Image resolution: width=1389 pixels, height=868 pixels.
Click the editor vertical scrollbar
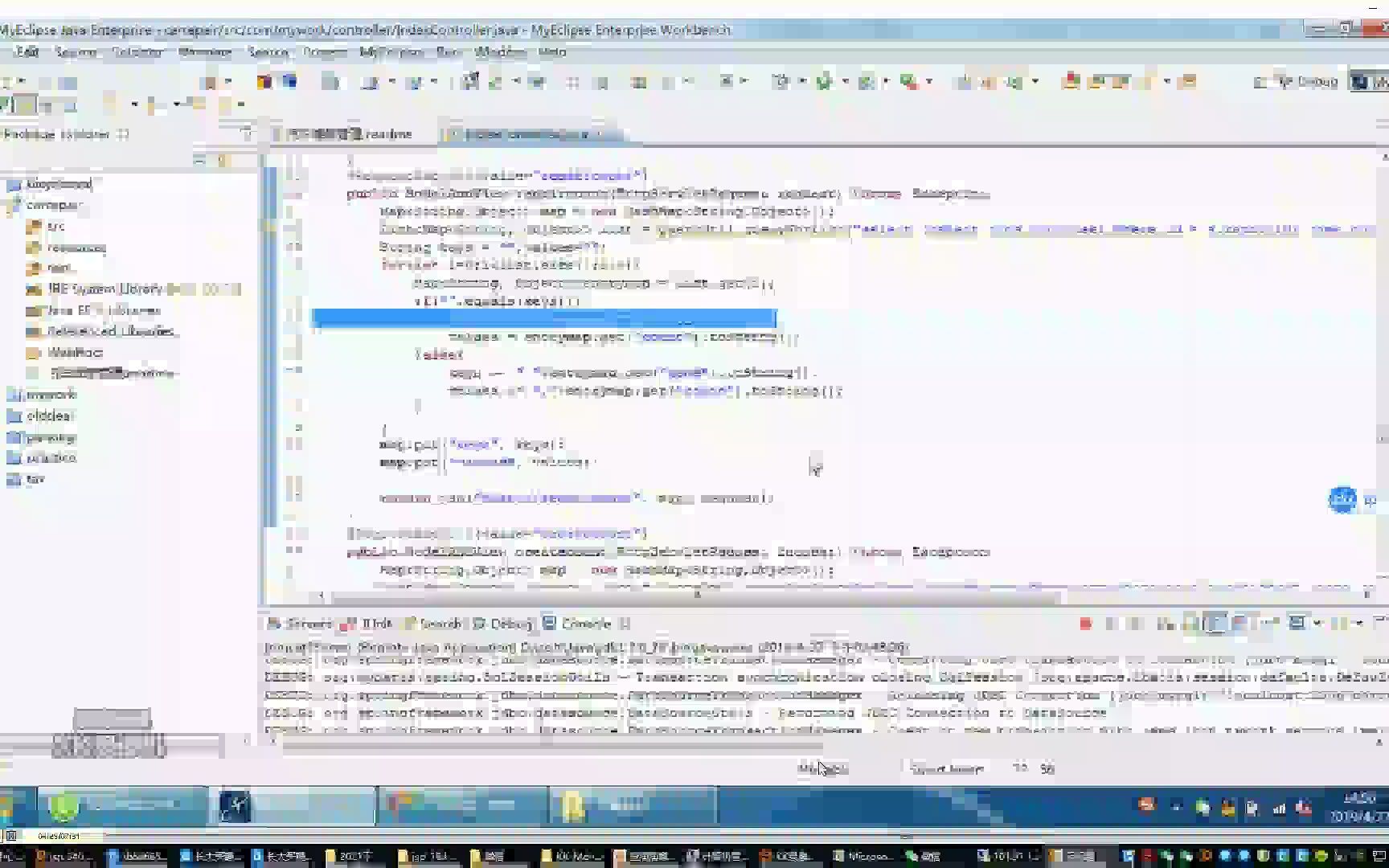pos(1383,370)
